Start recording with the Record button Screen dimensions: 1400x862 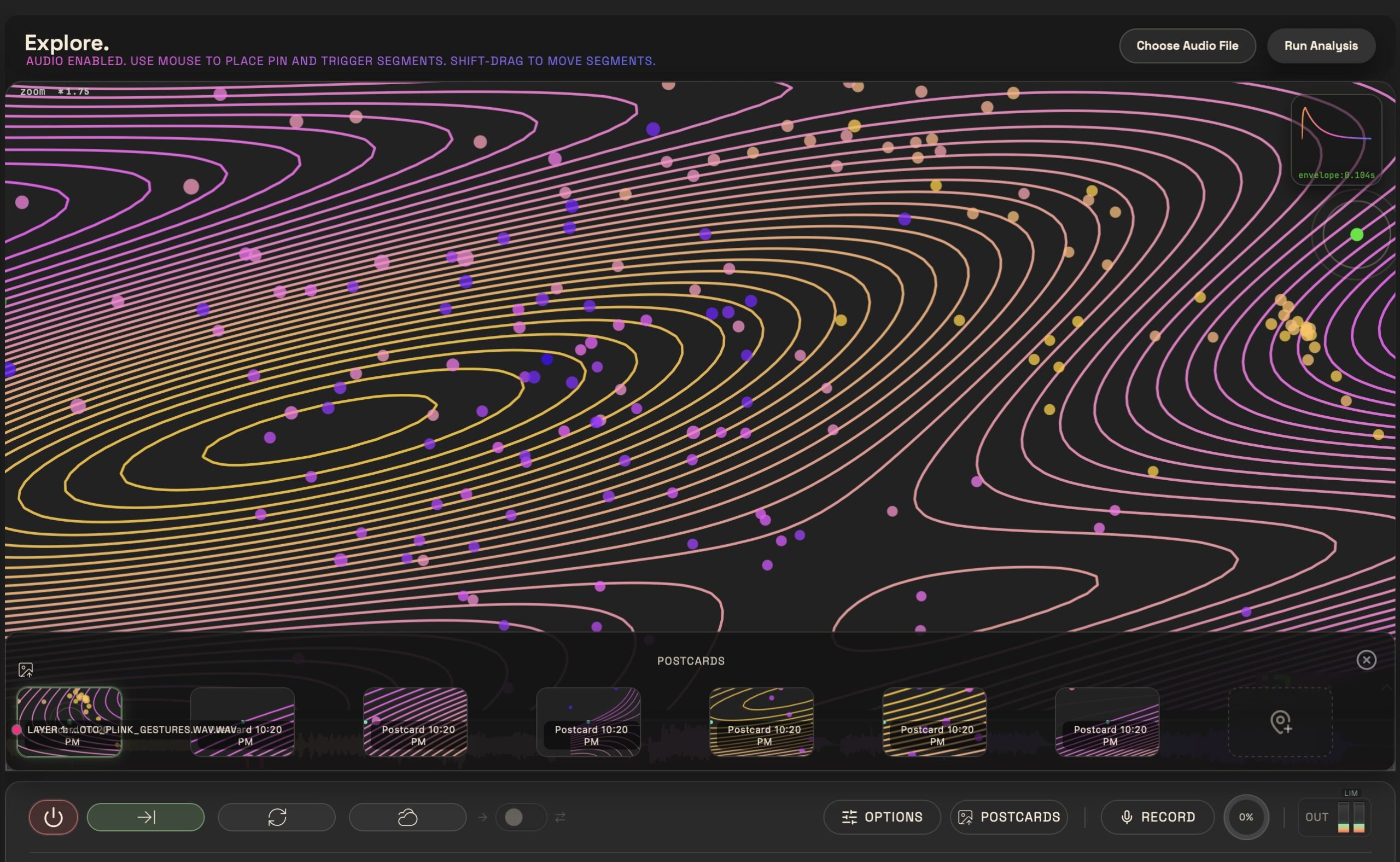click(x=1157, y=817)
